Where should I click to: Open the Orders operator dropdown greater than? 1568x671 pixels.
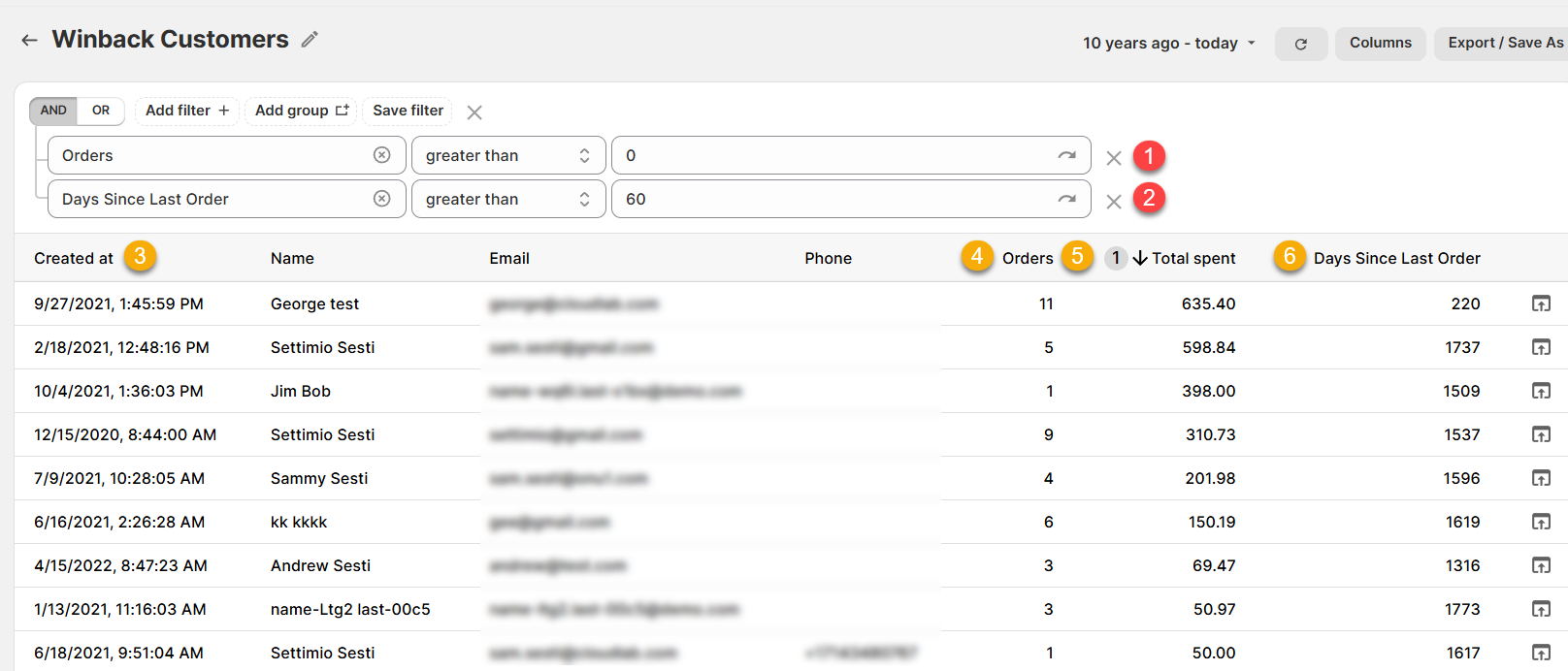tap(507, 155)
